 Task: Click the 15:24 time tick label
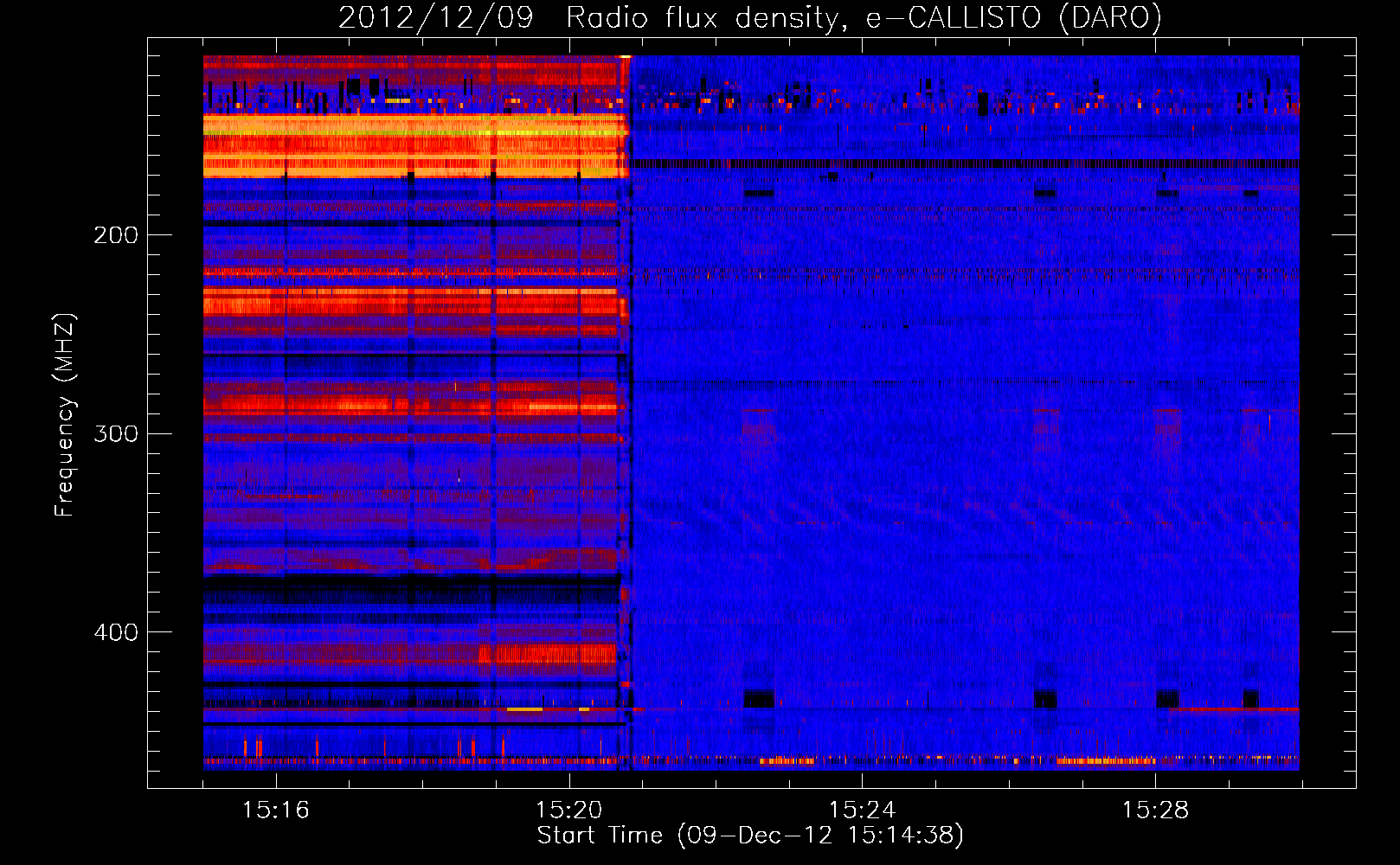pos(862,811)
